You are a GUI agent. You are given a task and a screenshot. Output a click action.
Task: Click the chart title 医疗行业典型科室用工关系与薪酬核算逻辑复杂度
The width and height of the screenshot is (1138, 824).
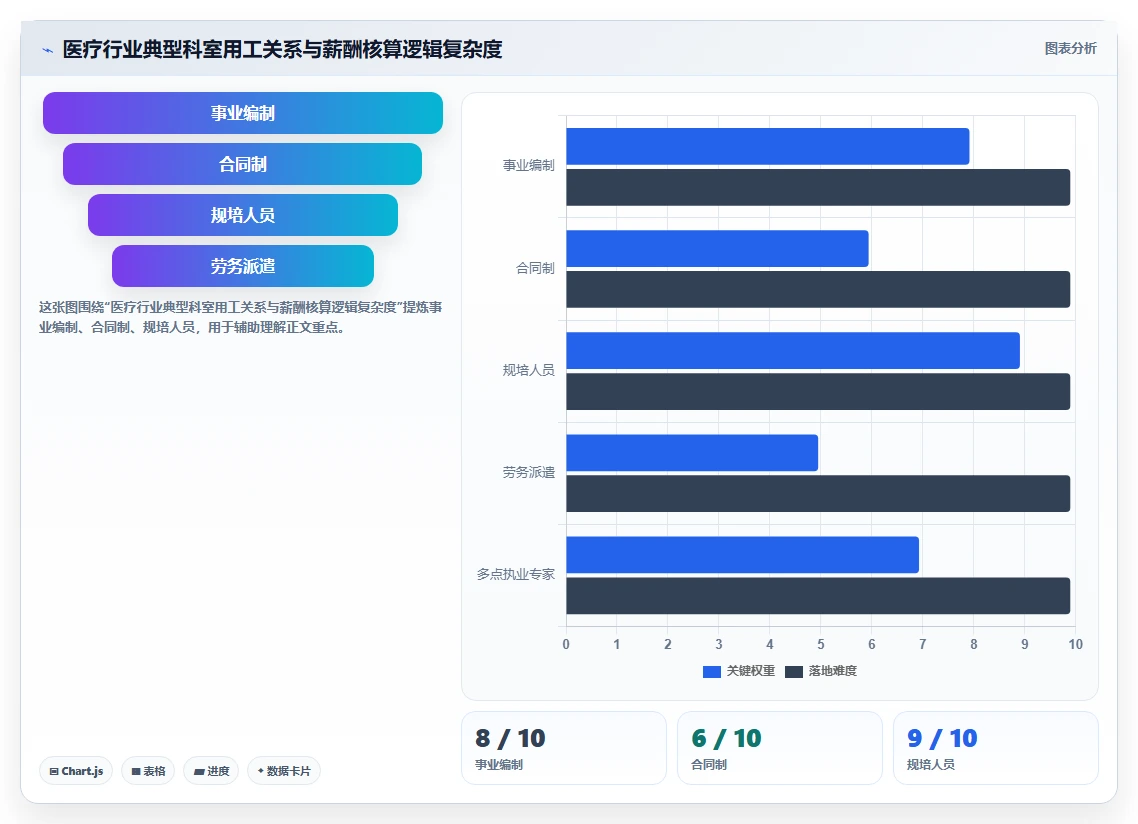tap(282, 49)
